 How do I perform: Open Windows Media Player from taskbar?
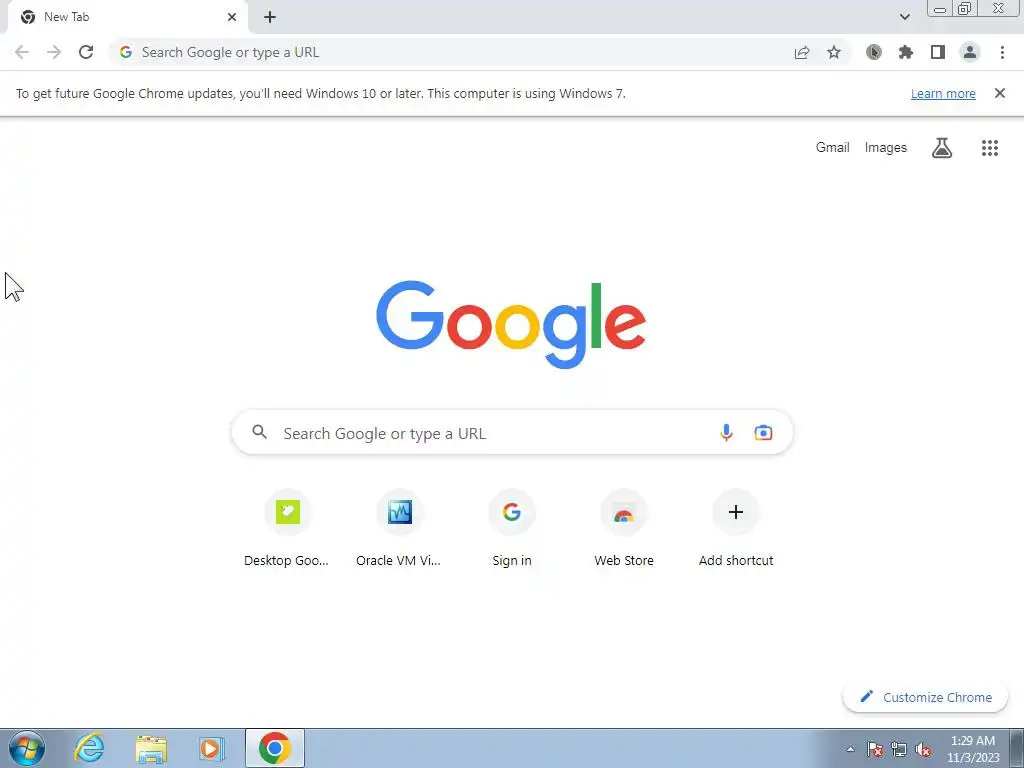212,748
